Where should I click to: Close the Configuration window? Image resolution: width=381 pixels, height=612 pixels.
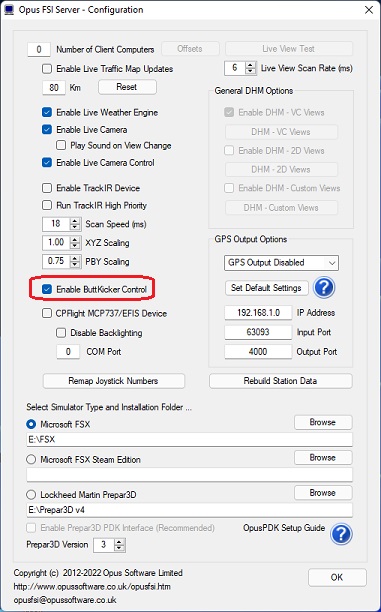coord(369,10)
